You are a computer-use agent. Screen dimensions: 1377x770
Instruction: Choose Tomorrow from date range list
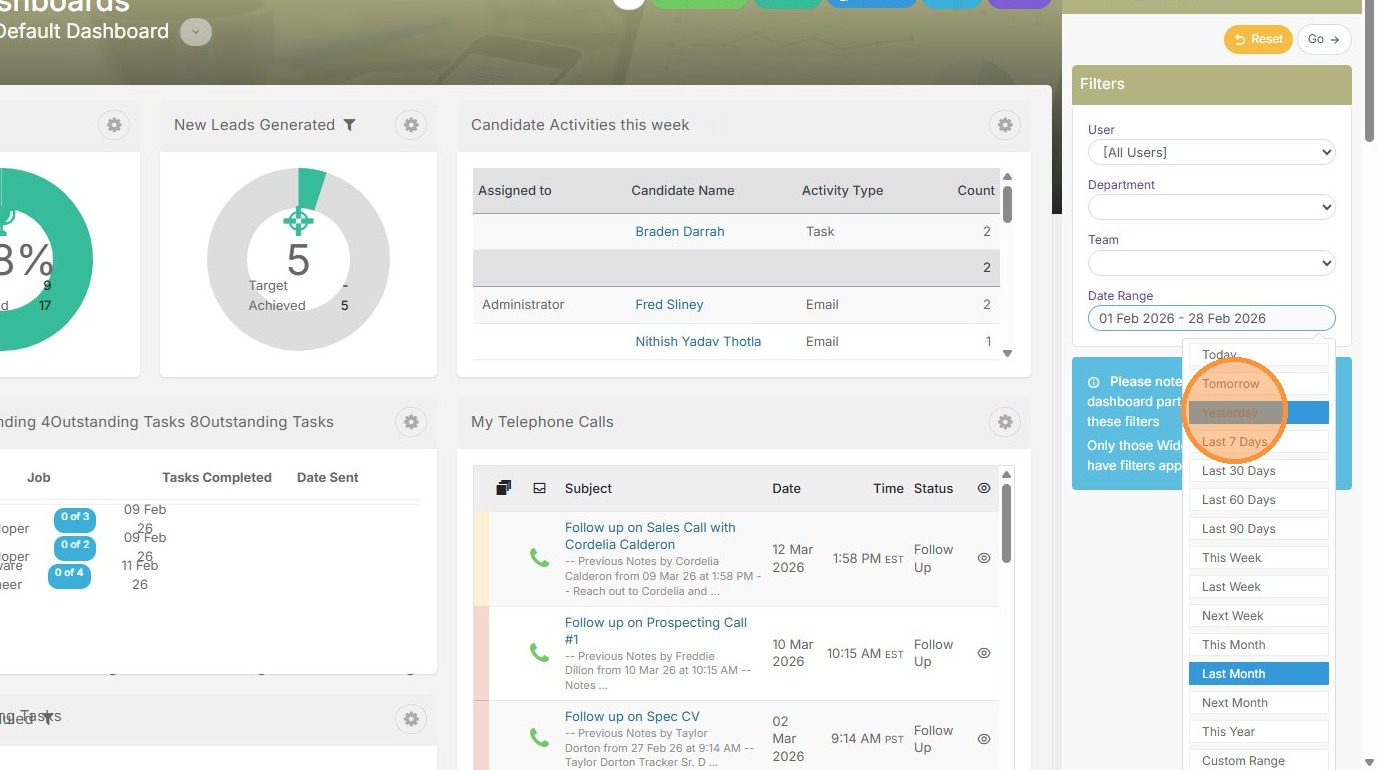[1259, 384]
